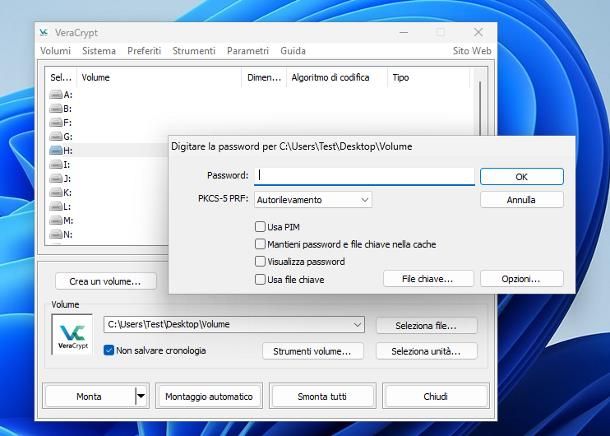This screenshot has width=610, height=436.
Task: Select drive I: icon in volume list
Action: tap(56, 165)
